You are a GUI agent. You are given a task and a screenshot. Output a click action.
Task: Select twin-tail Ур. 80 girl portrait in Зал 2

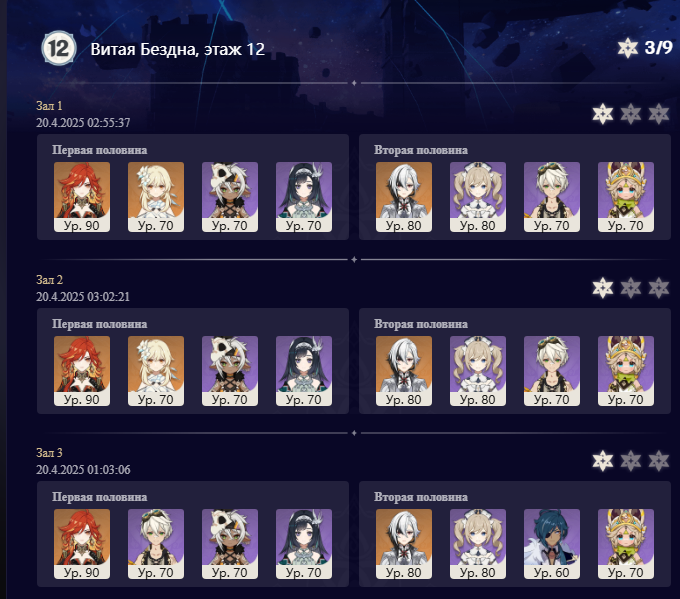pos(478,371)
